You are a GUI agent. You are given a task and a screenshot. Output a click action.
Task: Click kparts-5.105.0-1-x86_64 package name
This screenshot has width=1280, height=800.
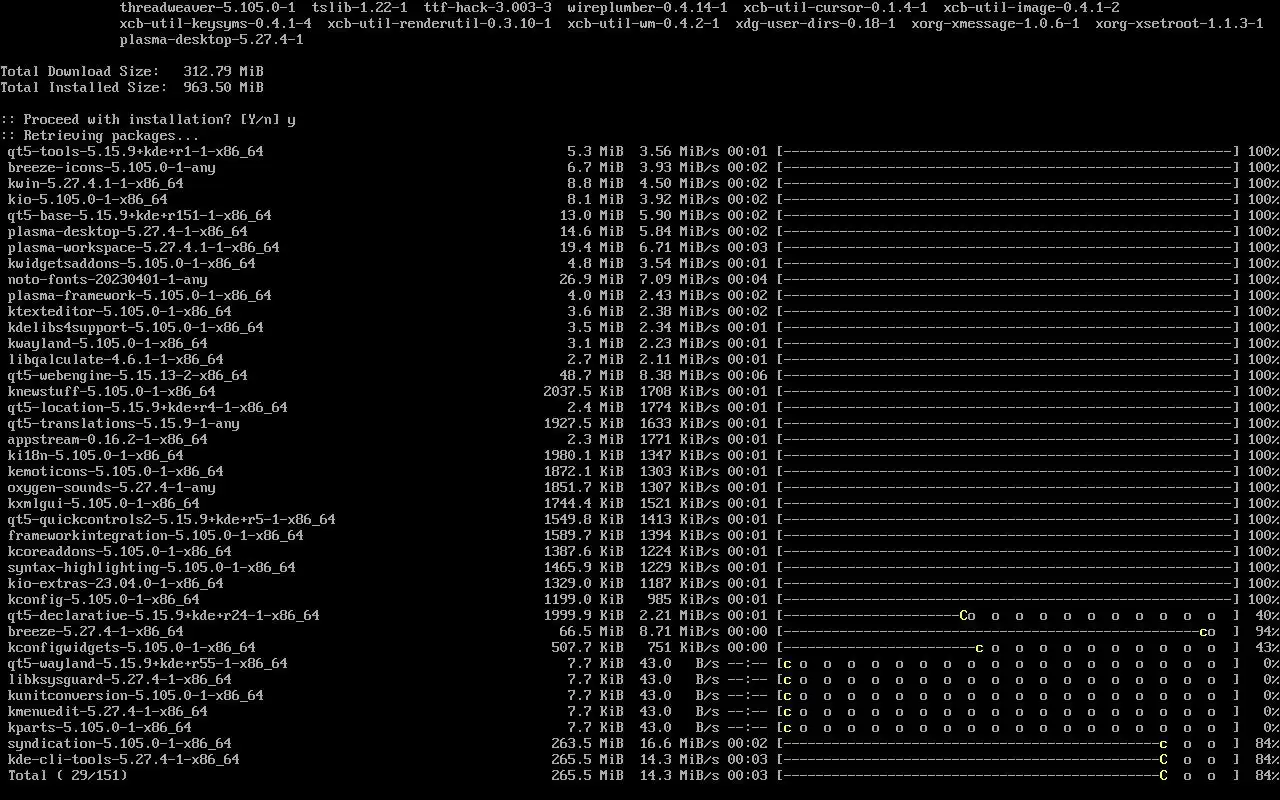point(100,727)
